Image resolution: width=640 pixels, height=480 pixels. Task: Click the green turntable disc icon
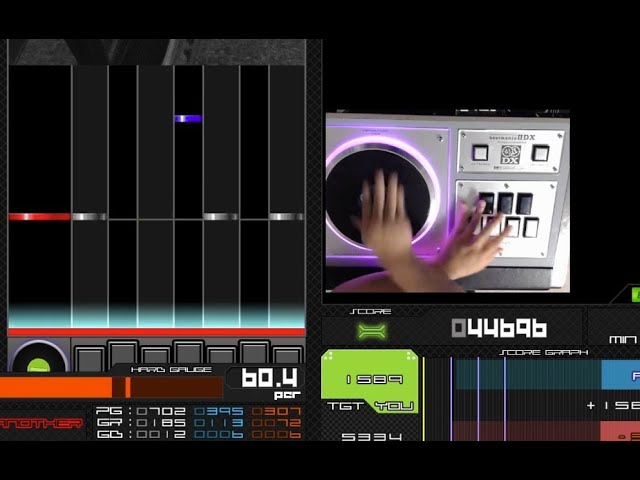click(38, 366)
